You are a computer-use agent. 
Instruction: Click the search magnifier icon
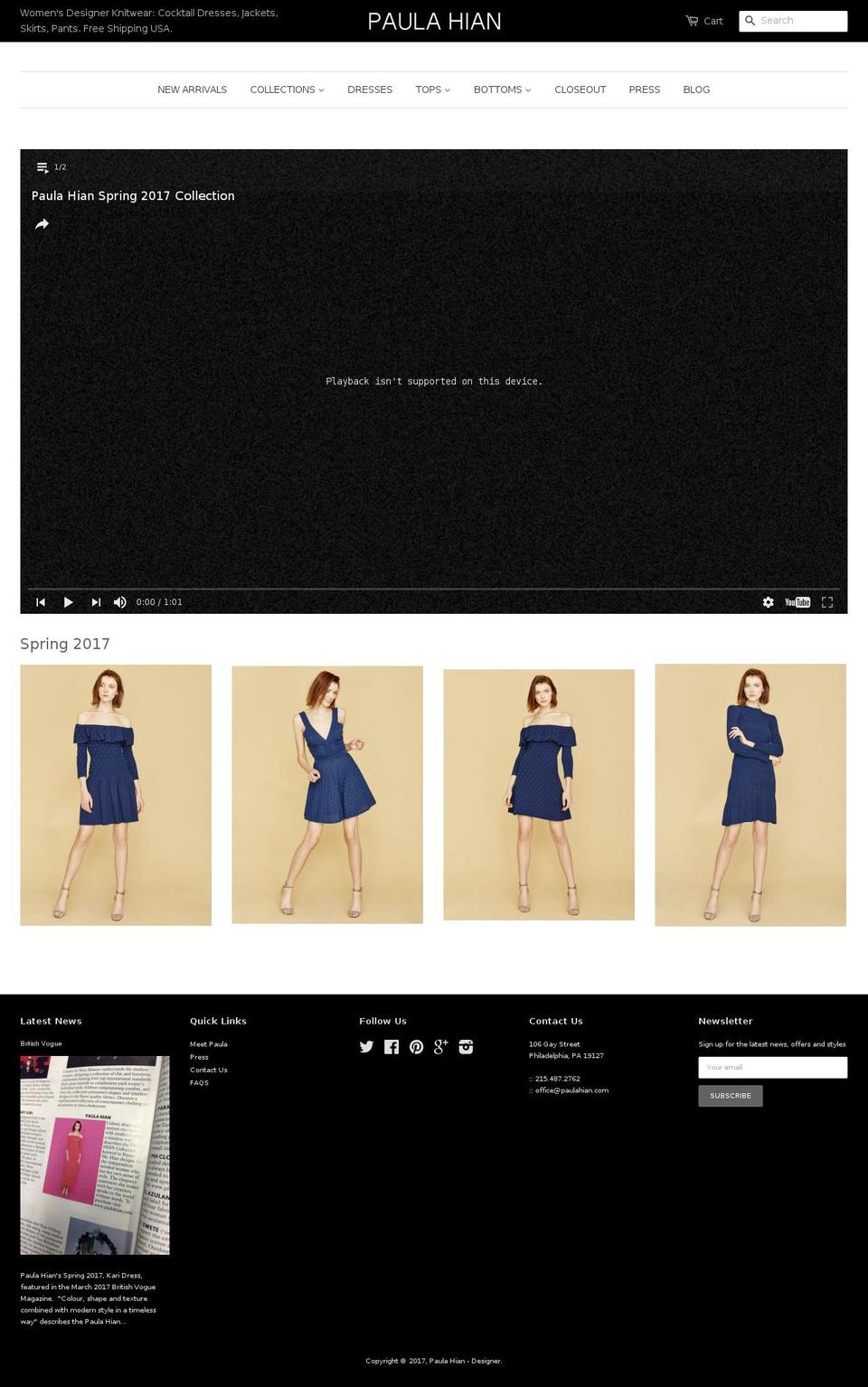(x=750, y=20)
